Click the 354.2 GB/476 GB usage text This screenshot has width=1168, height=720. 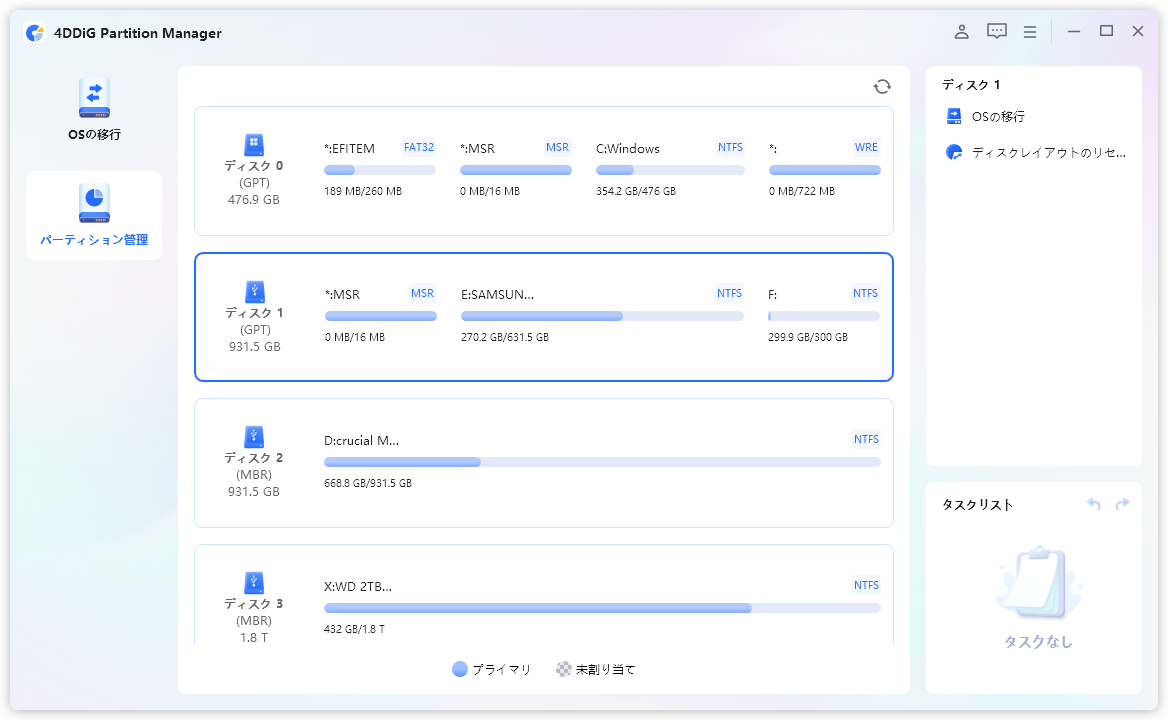point(636,191)
